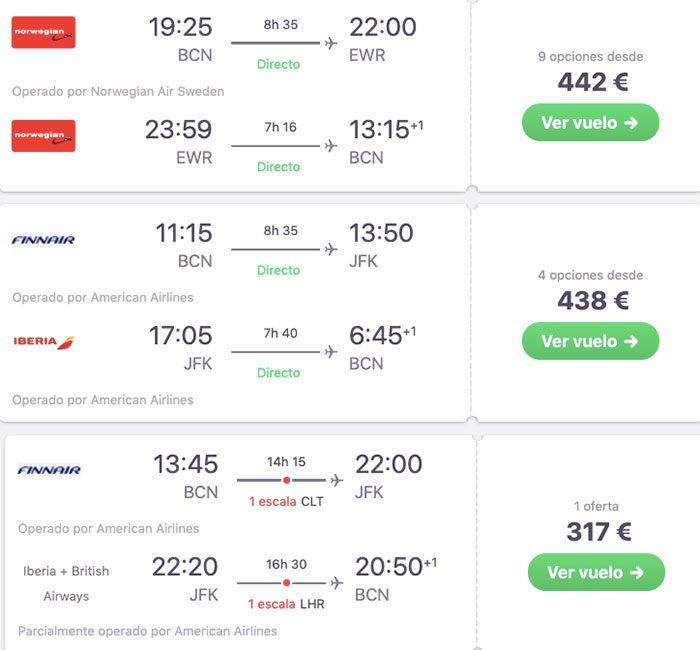700x650 pixels.
Task: Click the red stopover dot for the CLT layover
Action: [x=286, y=480]
